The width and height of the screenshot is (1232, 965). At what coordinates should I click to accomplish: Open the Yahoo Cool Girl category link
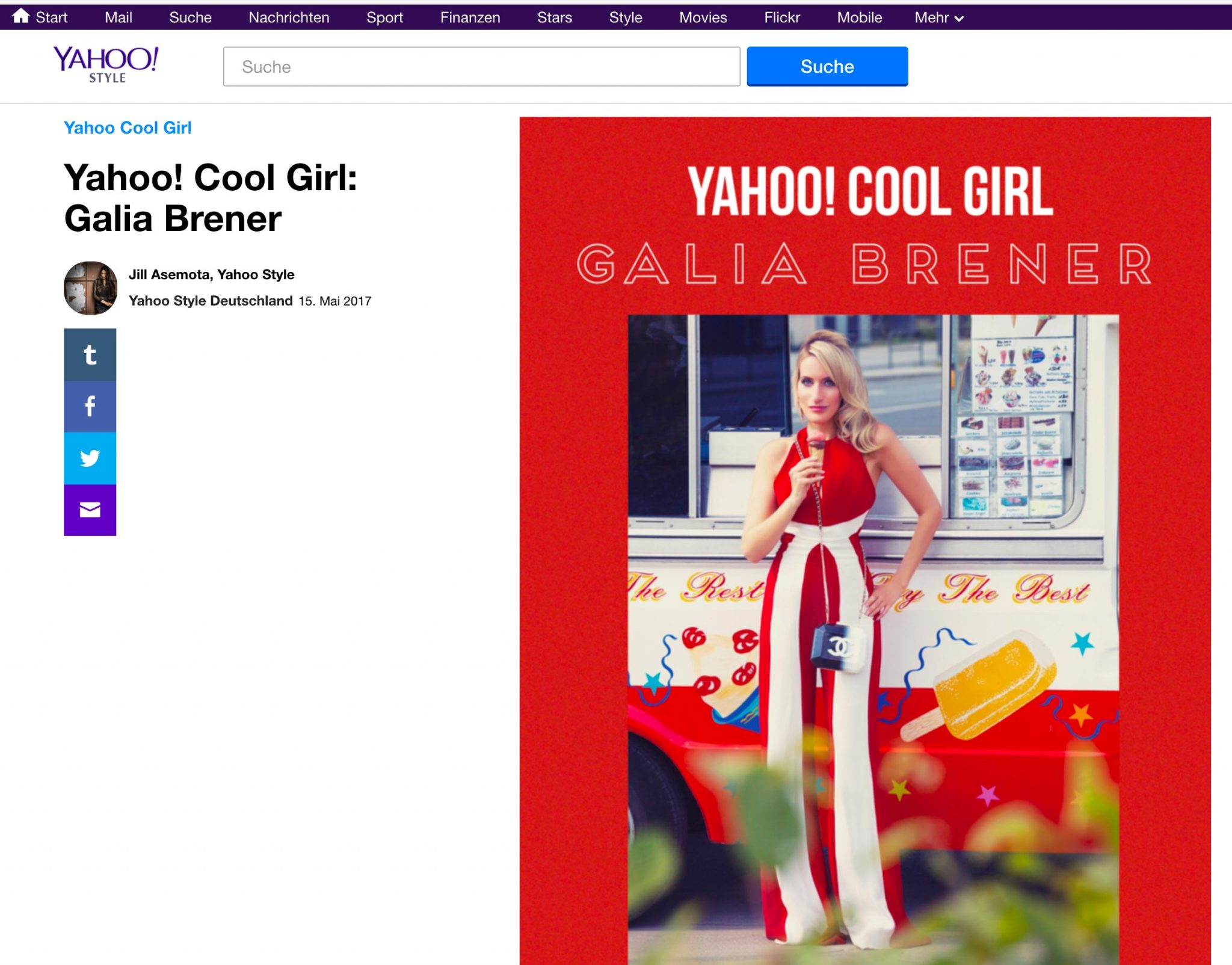click(x=128, y=128)
